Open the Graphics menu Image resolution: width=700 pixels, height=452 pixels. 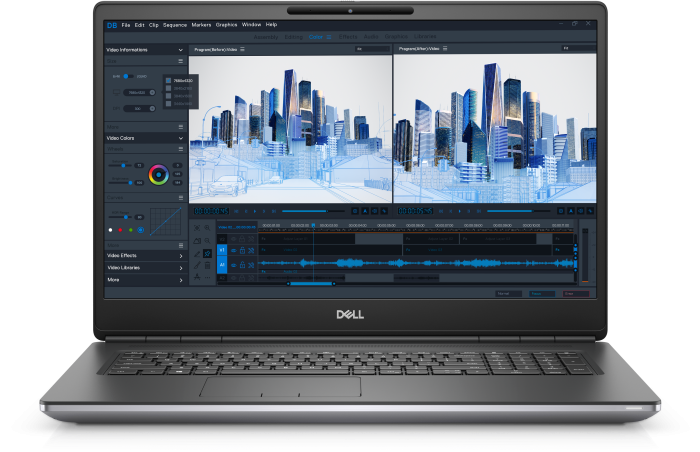[x=227, y=25]
